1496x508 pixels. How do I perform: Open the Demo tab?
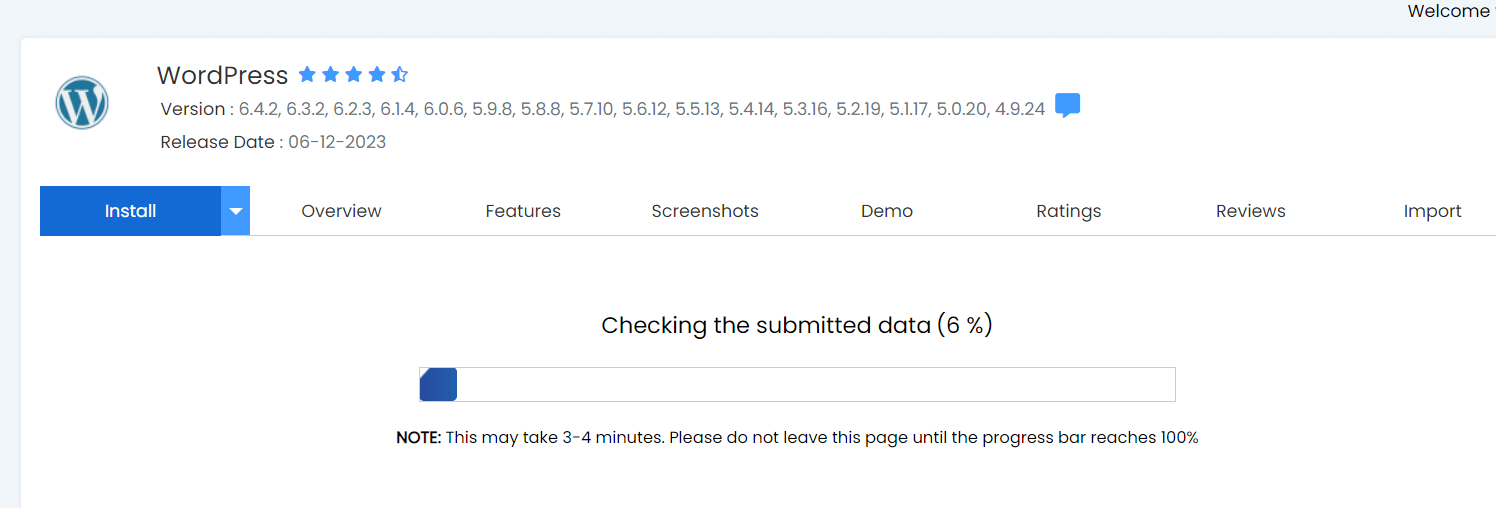point(887,211)
